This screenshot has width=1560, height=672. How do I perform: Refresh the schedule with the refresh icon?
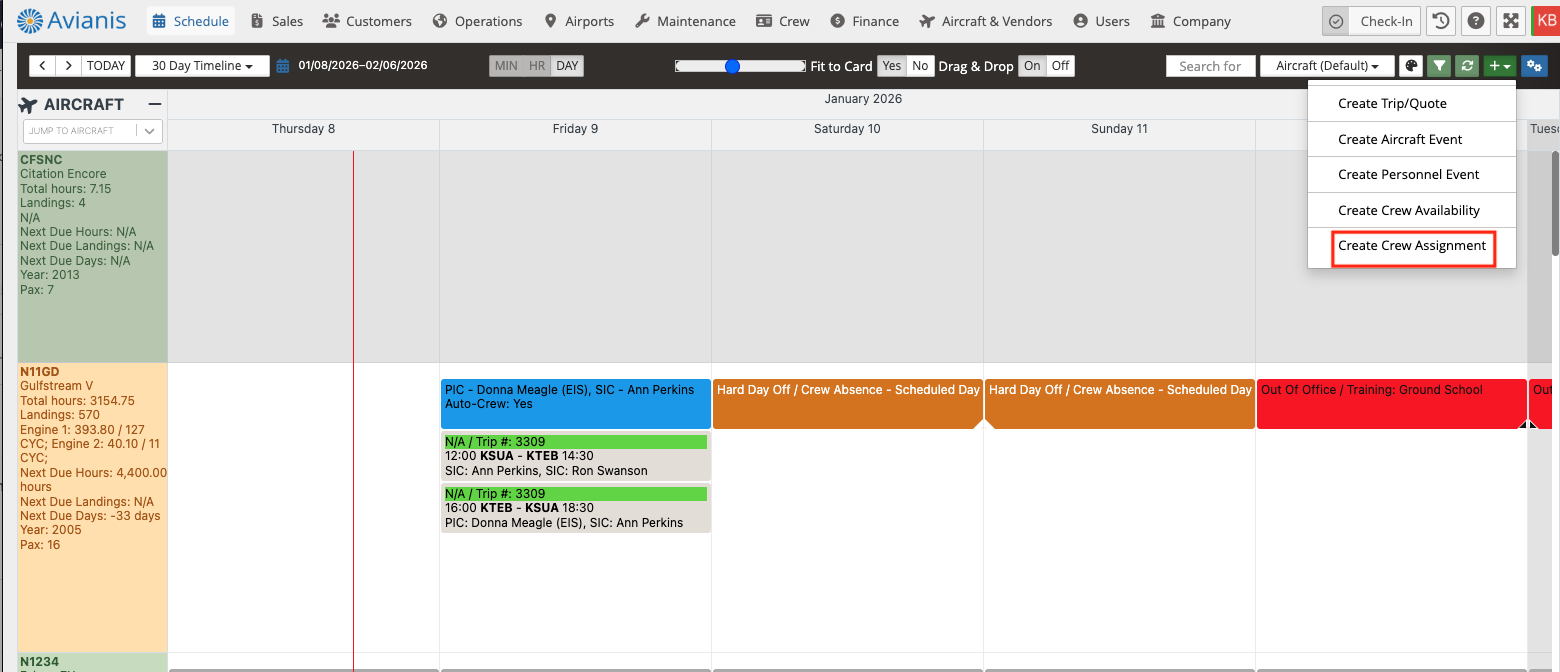(x=1467, y=66)
